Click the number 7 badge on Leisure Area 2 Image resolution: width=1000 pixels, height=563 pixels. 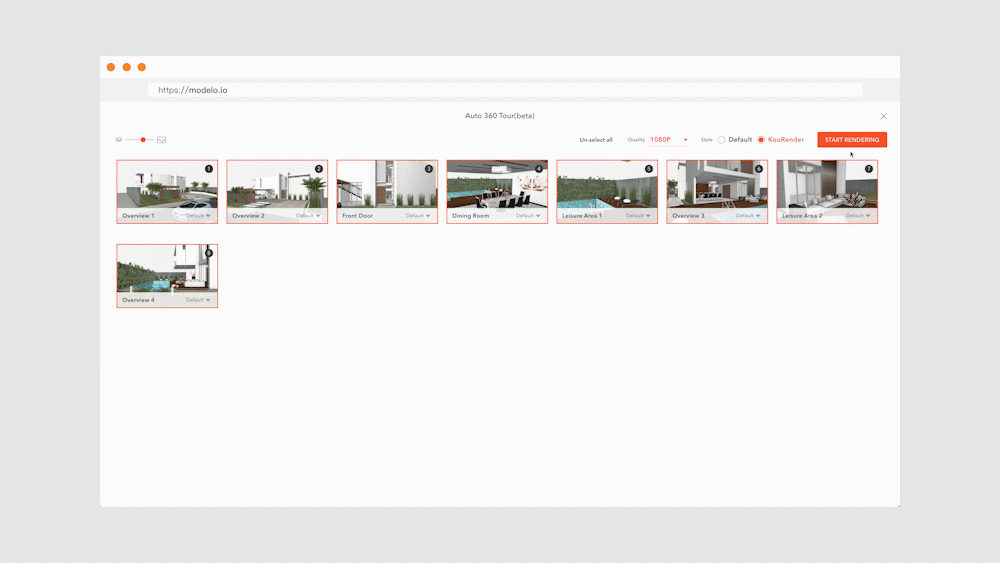tap(869, 169)
